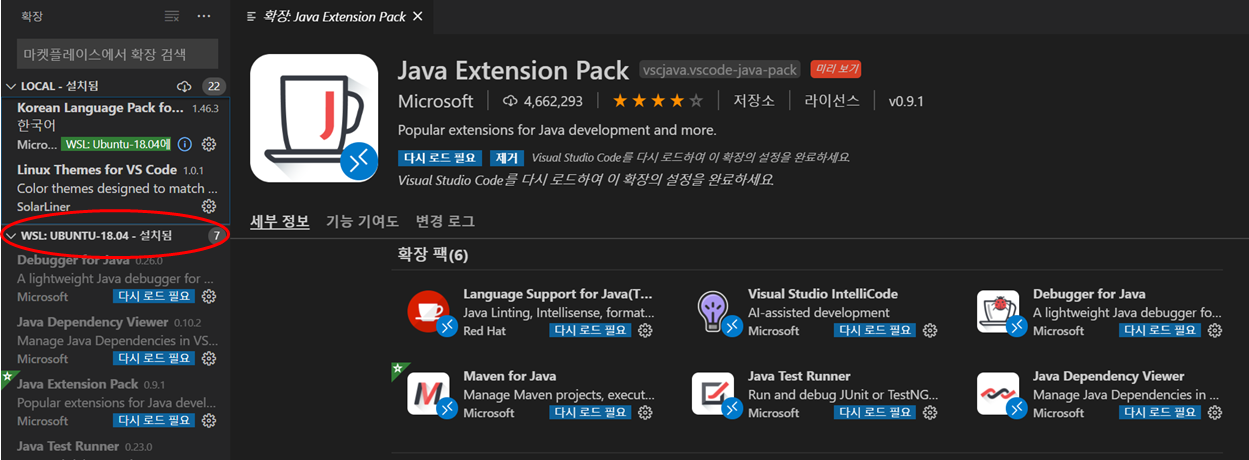Switch to the 변경 로그 tab
This screenshot has width=1249, height=460.
(x=445, y=221)
